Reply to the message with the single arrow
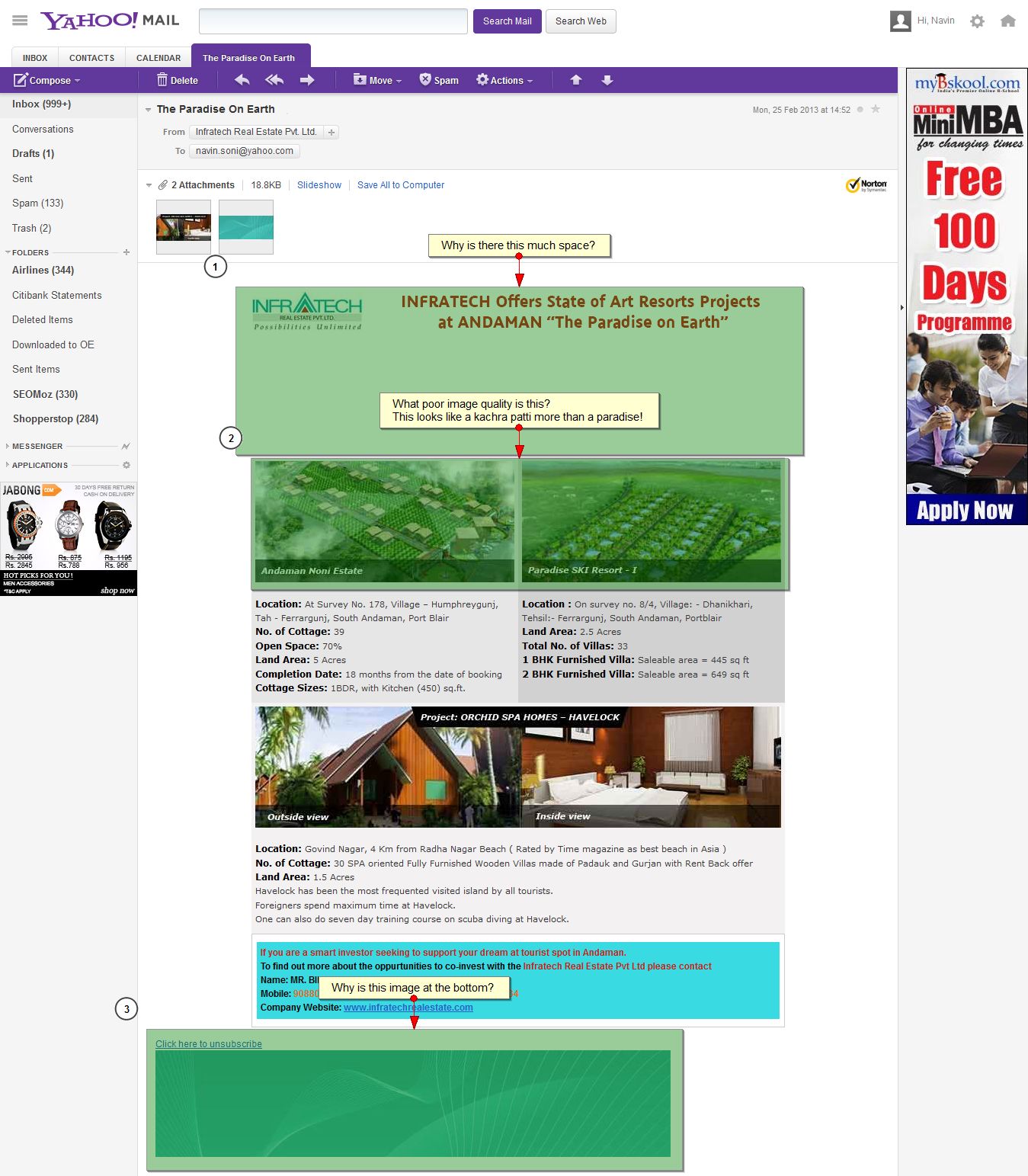1028x1176 pixels. 242,80
